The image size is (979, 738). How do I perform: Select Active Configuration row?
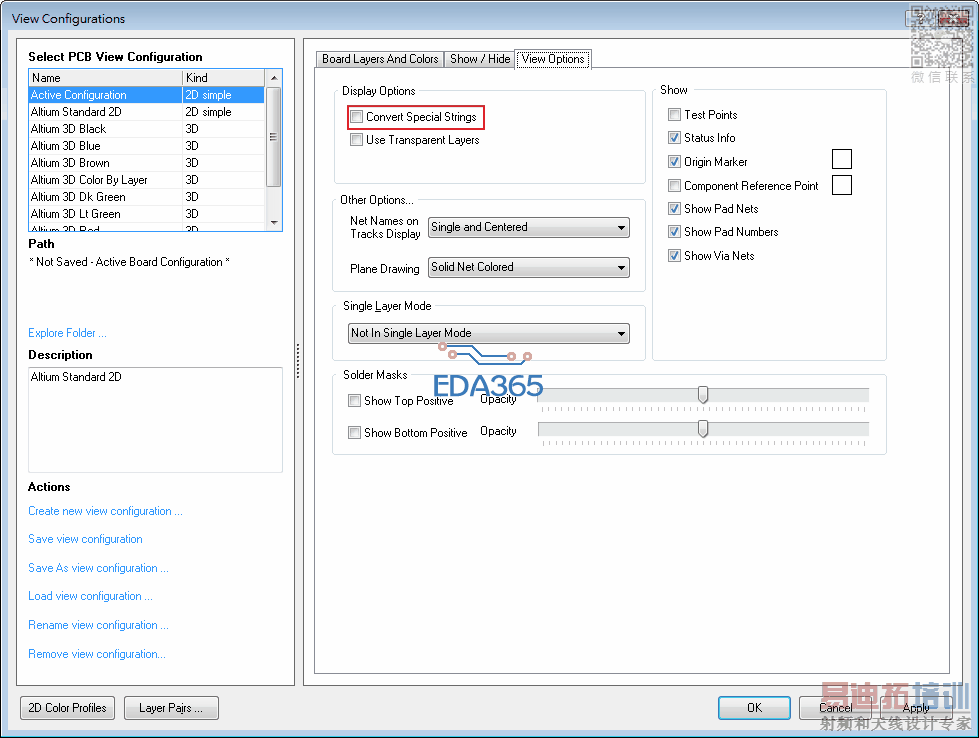(x=147, y=95)
